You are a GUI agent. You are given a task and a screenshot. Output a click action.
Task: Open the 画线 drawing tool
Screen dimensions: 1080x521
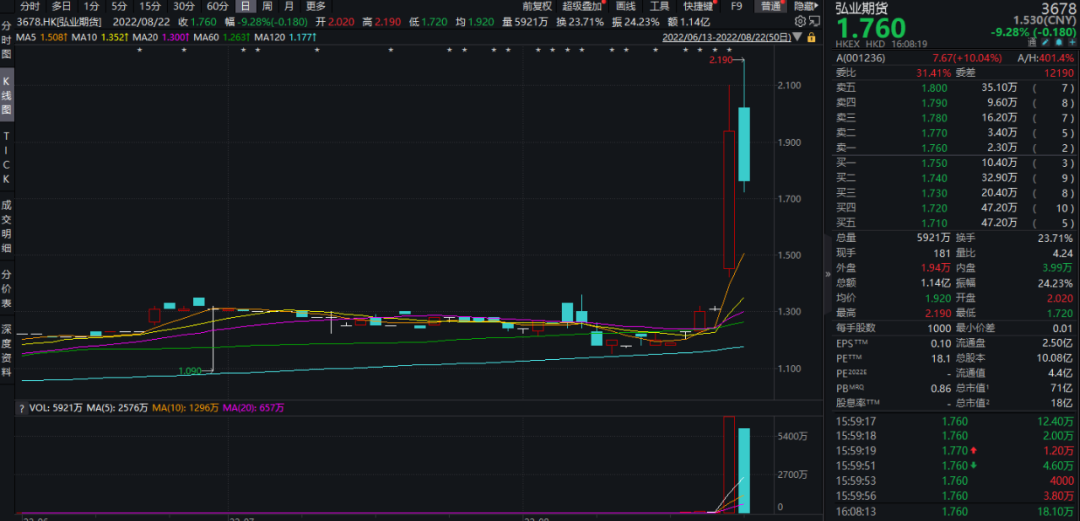click(x=625, y=6)
